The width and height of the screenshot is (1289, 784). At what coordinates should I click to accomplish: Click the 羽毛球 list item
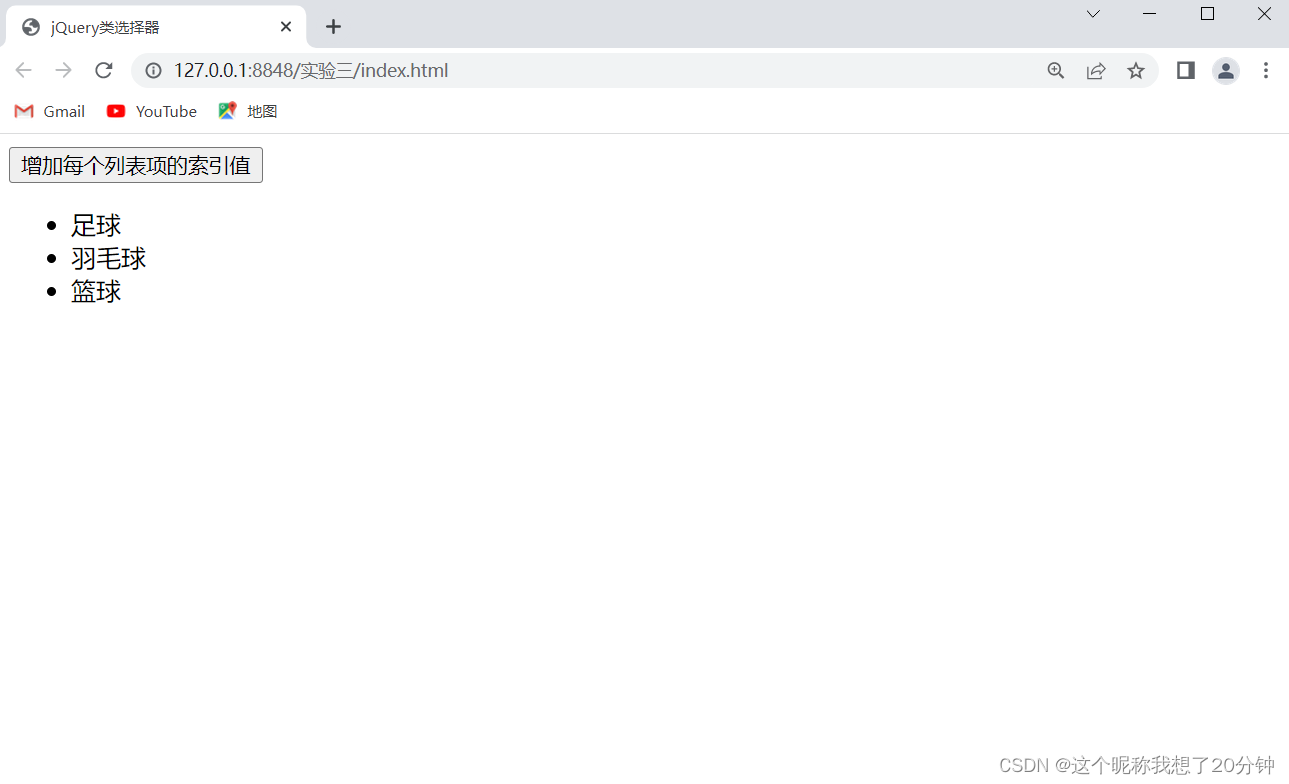tap(109, 259)
